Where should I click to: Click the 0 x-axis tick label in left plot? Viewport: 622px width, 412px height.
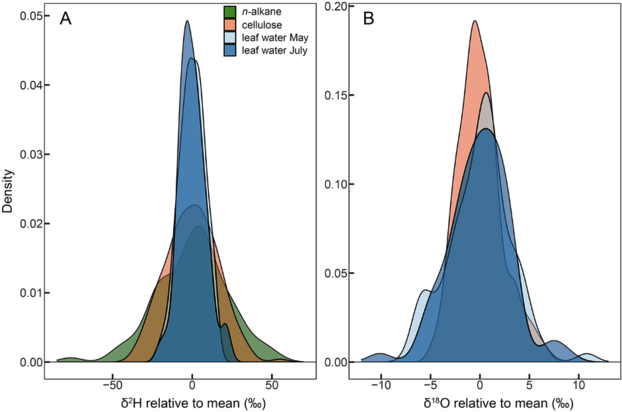[191, 384]
